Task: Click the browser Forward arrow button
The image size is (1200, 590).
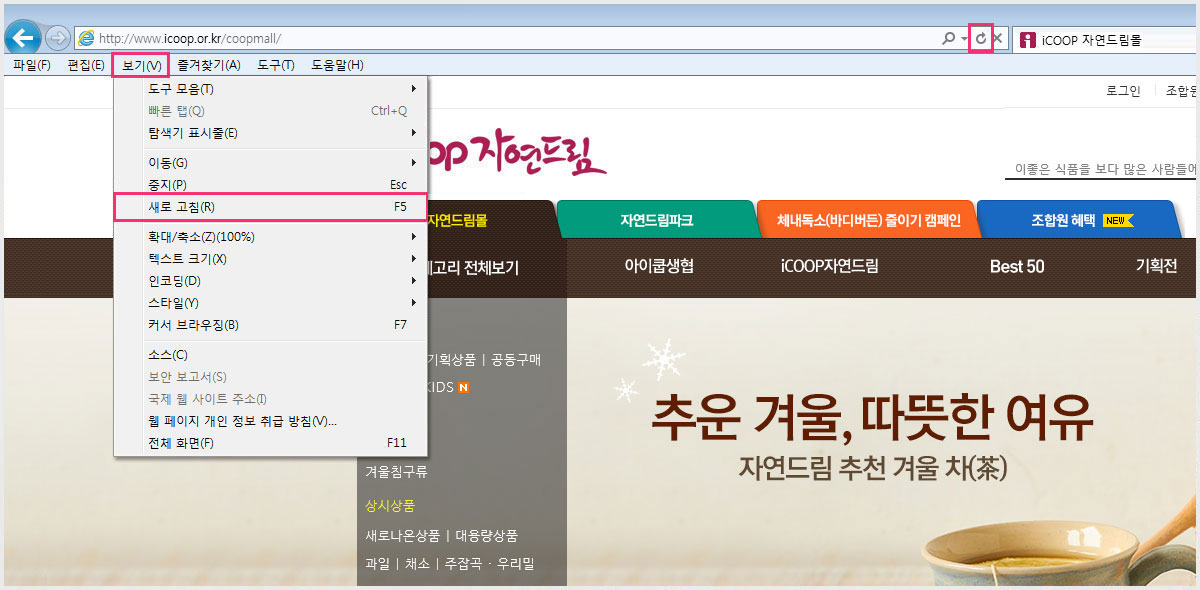Action: click(x=58, y=38)
